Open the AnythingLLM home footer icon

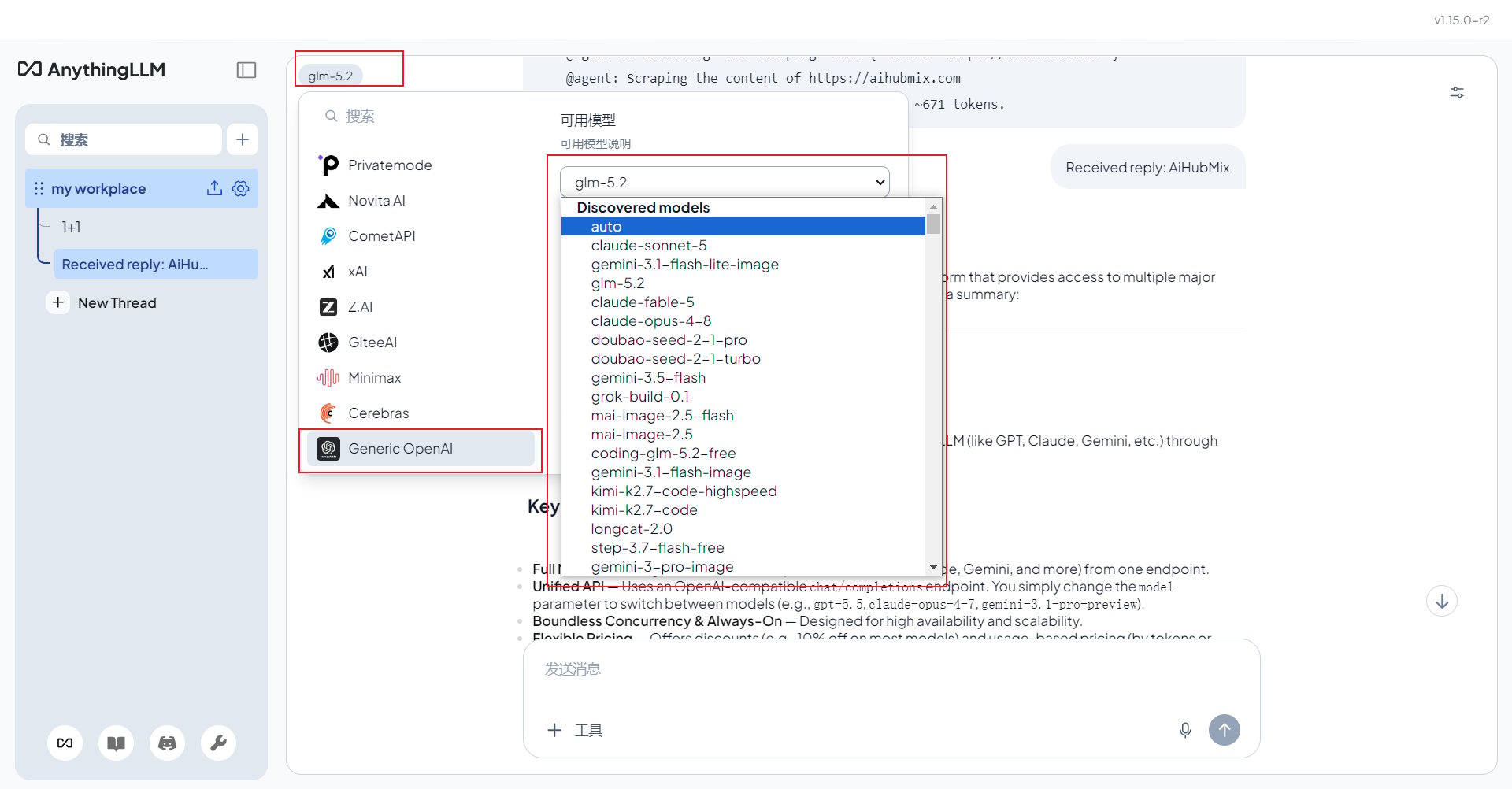(65, 743)
